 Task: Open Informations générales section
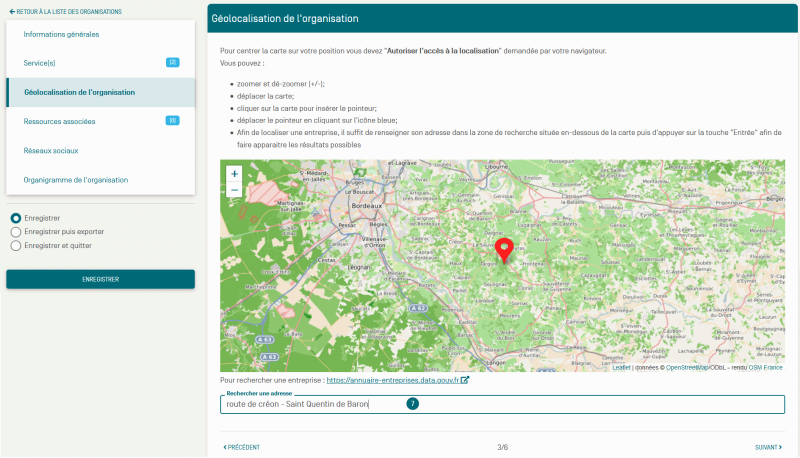[x=61, y=34]
